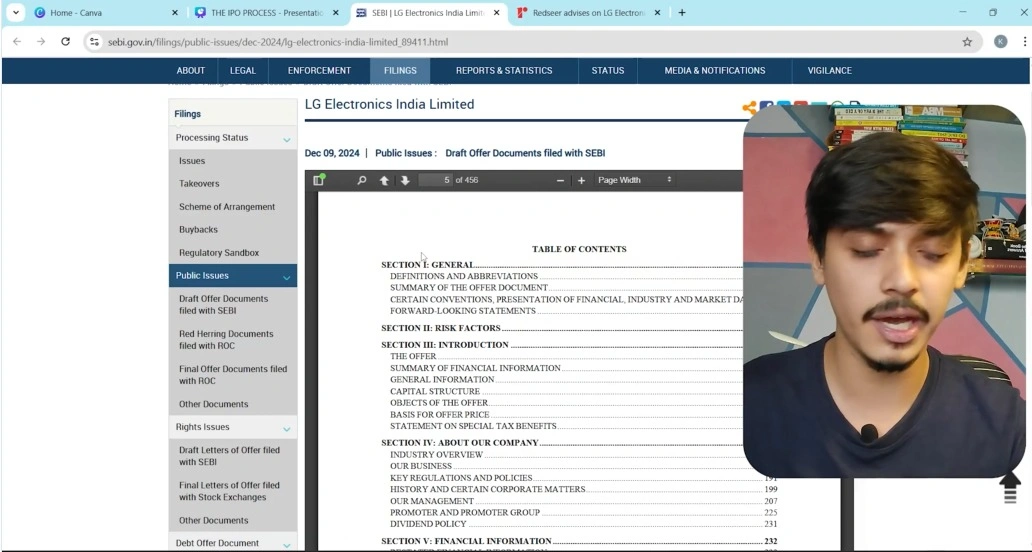This screenshot has height=552, width=1032.
Task: Click DIVIDEND POLICY contents line
Action: (428, 524)
